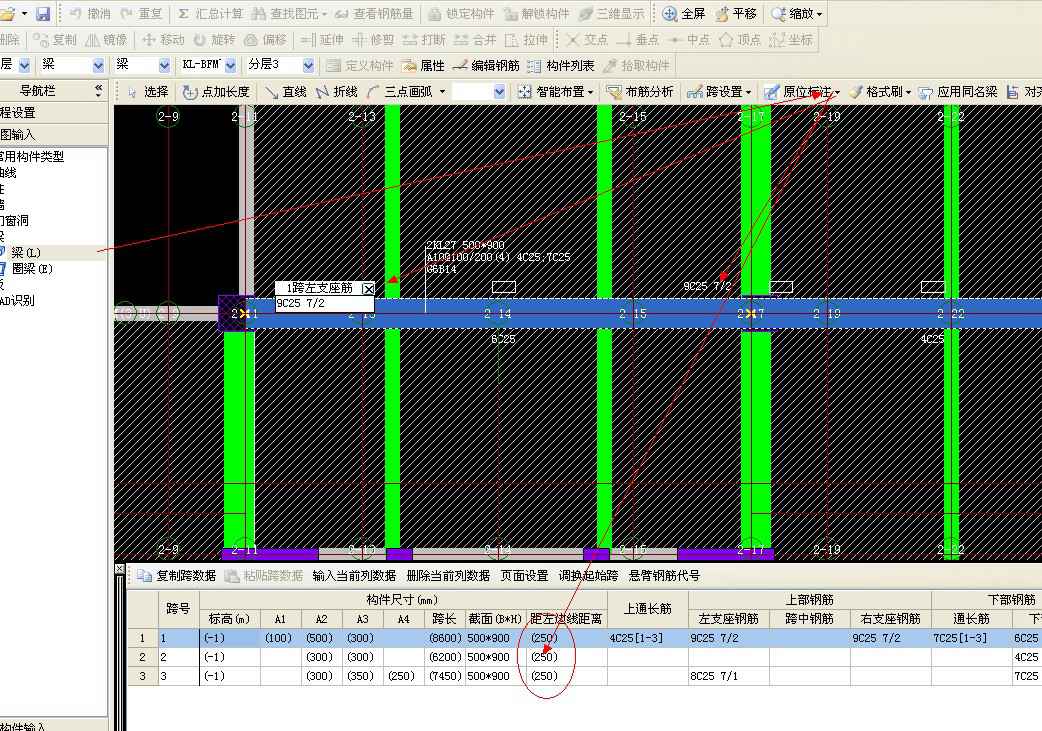The height and width of the screenshot is (731, 1042).
Task: Click the 移动 move tool
Action: coord(163,40)
